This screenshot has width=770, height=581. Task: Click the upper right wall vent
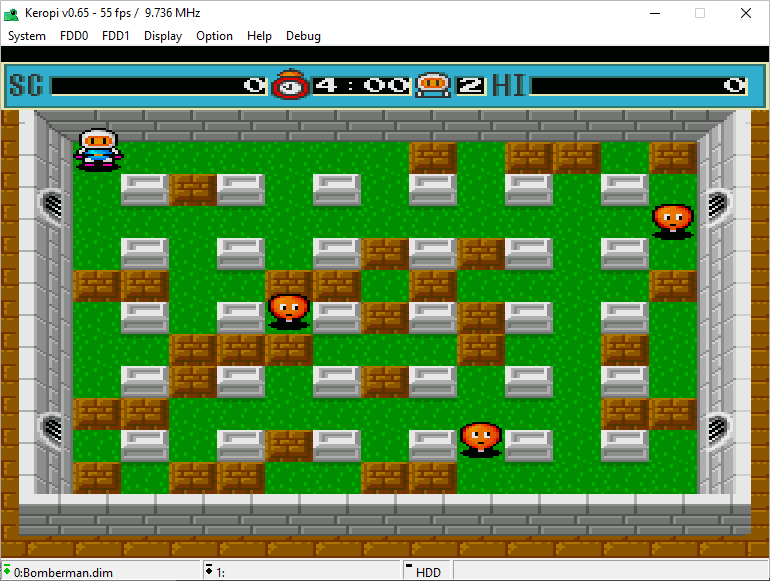click(717, 205)
